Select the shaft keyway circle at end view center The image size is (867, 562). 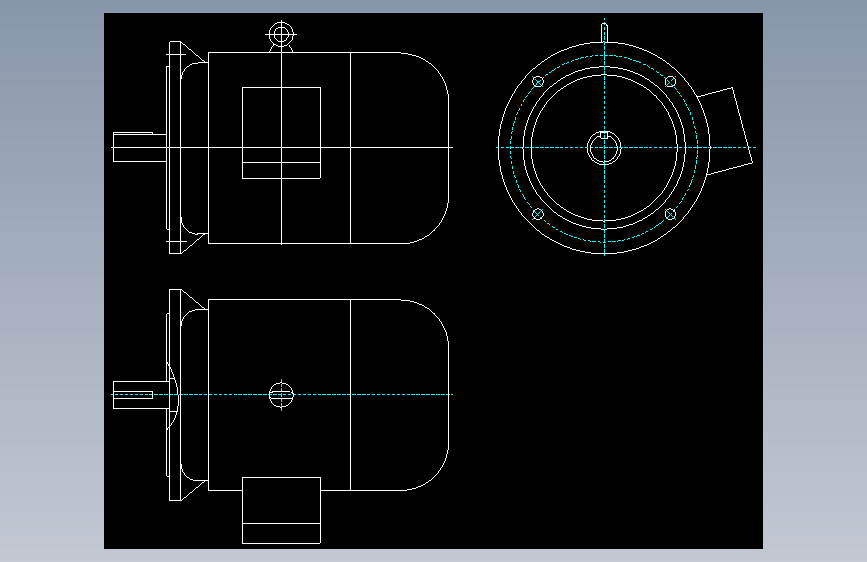604,148
